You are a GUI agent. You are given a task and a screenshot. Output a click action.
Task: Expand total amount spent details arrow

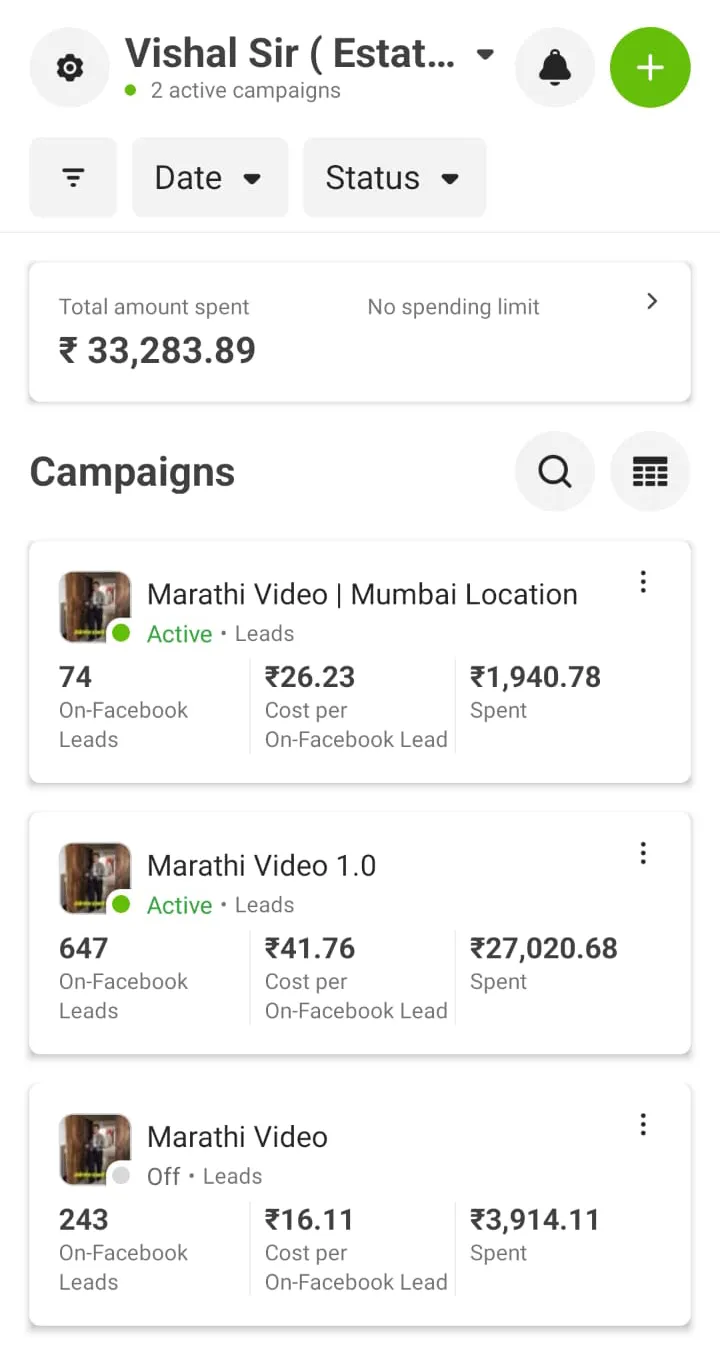[652, 301]
